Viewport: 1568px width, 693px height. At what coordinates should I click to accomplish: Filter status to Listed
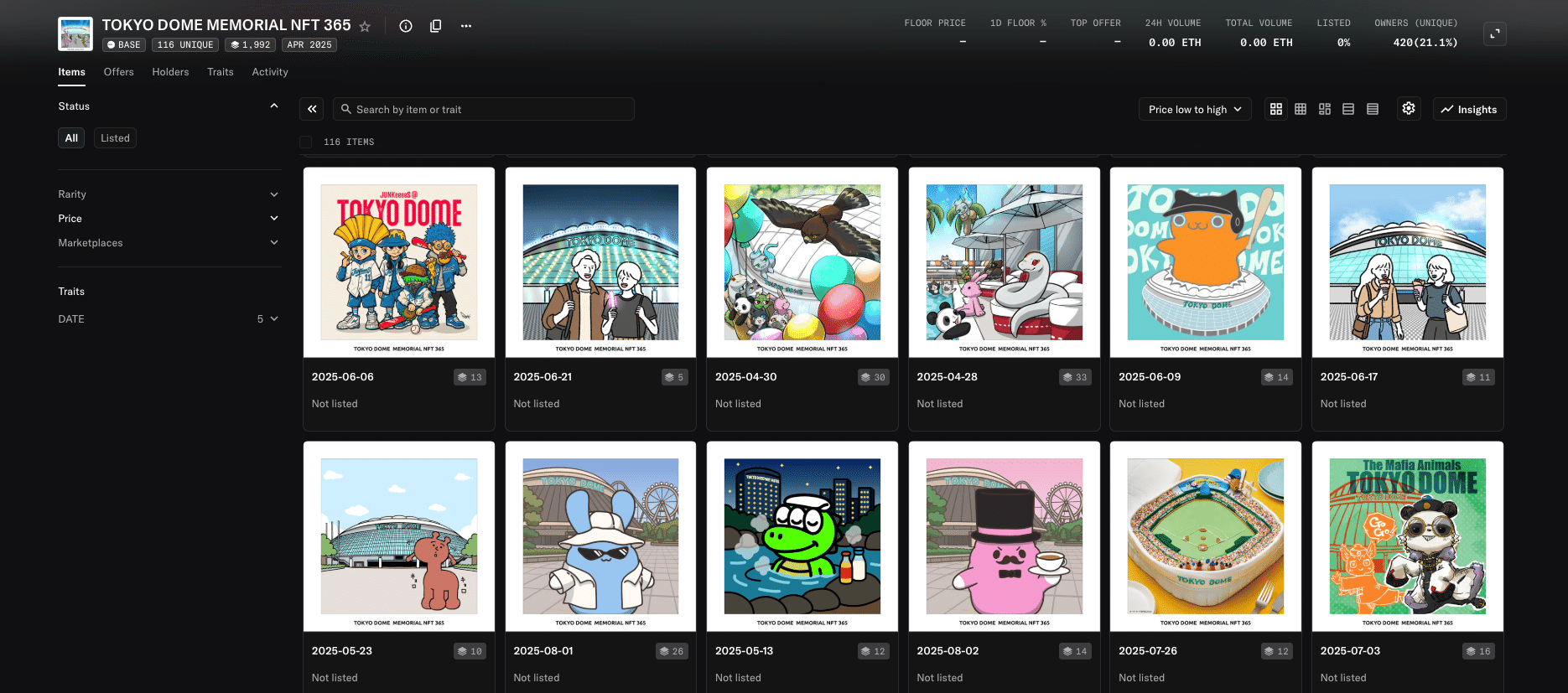[x=115, y=138]
